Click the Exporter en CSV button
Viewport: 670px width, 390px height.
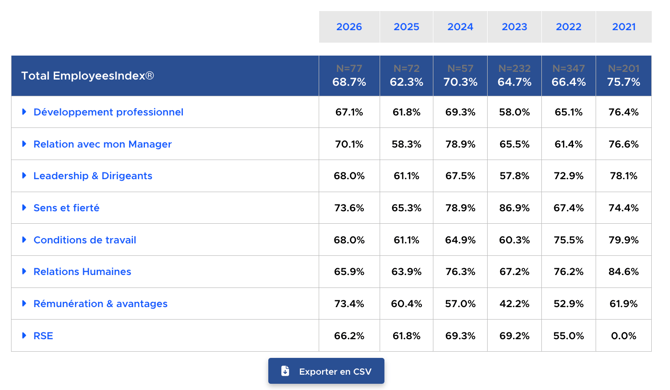(326, 371)
